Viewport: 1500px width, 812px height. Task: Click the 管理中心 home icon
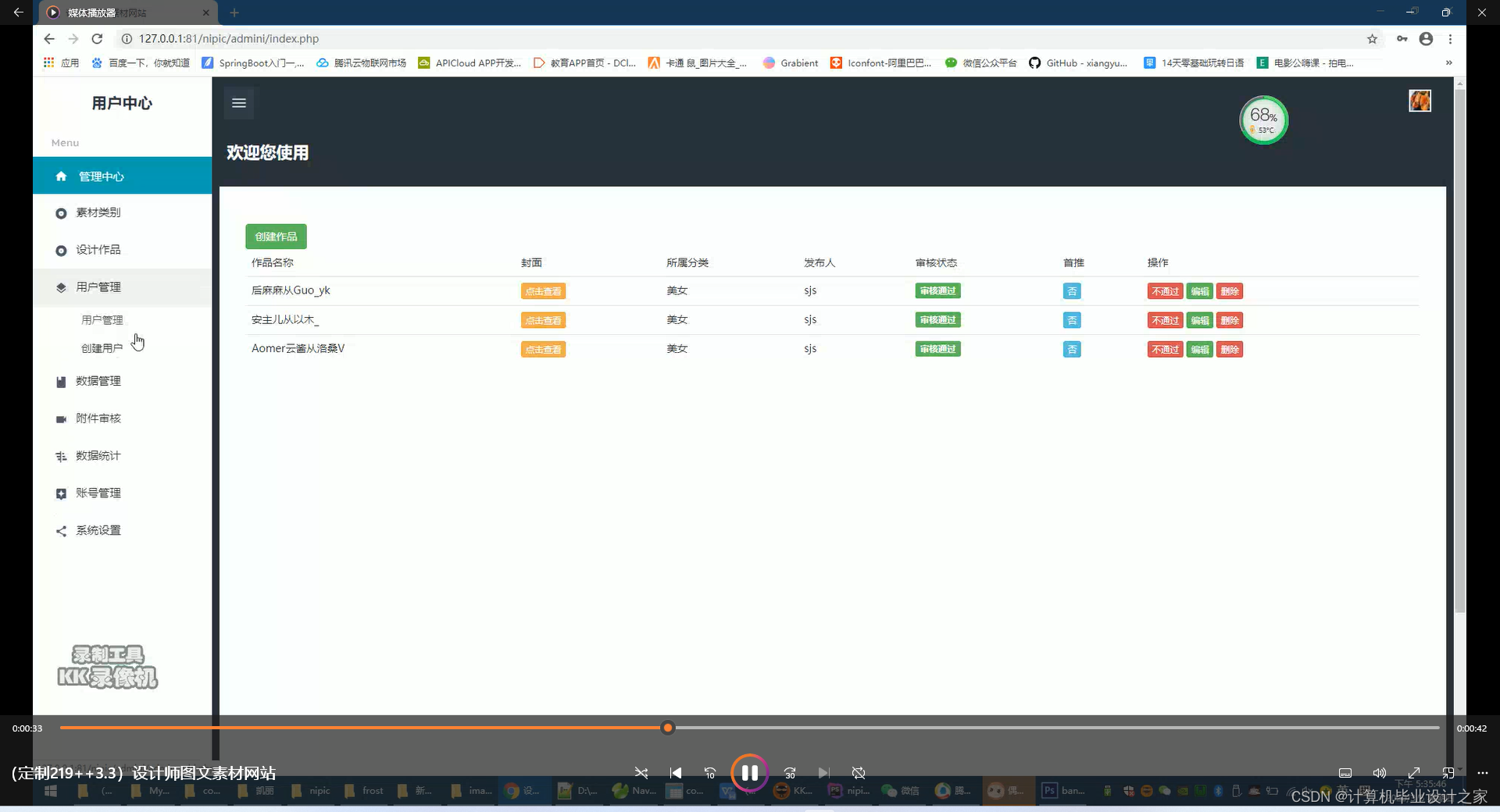coord(61,176)
